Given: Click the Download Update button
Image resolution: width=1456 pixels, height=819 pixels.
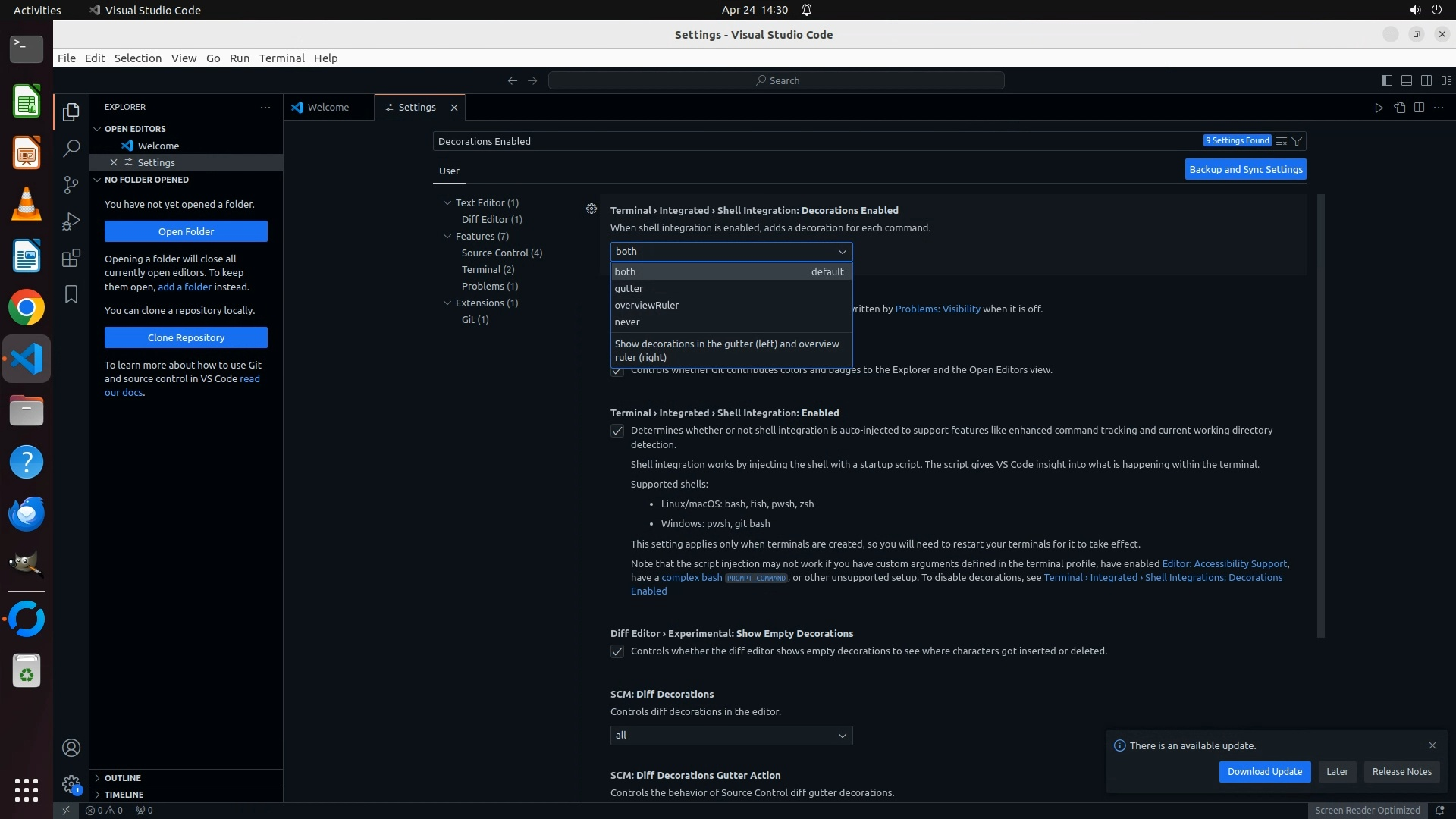Looking at the screenshot, I should [1264, 772].
